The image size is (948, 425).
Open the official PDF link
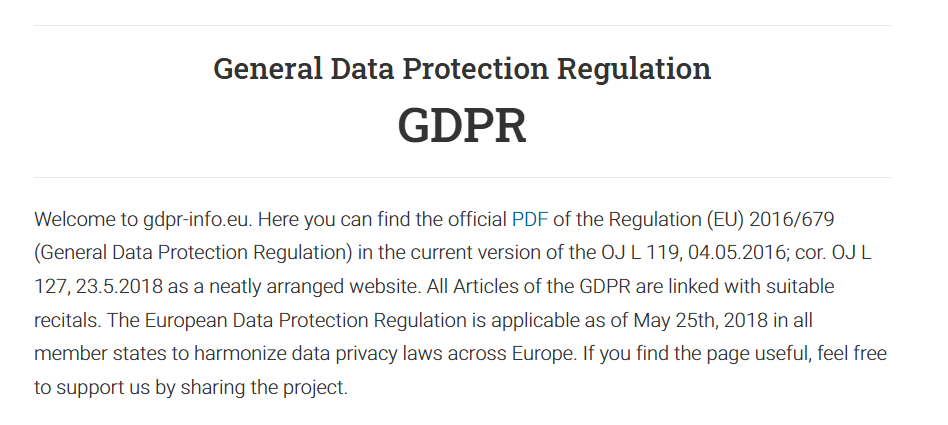click(530, 219)
